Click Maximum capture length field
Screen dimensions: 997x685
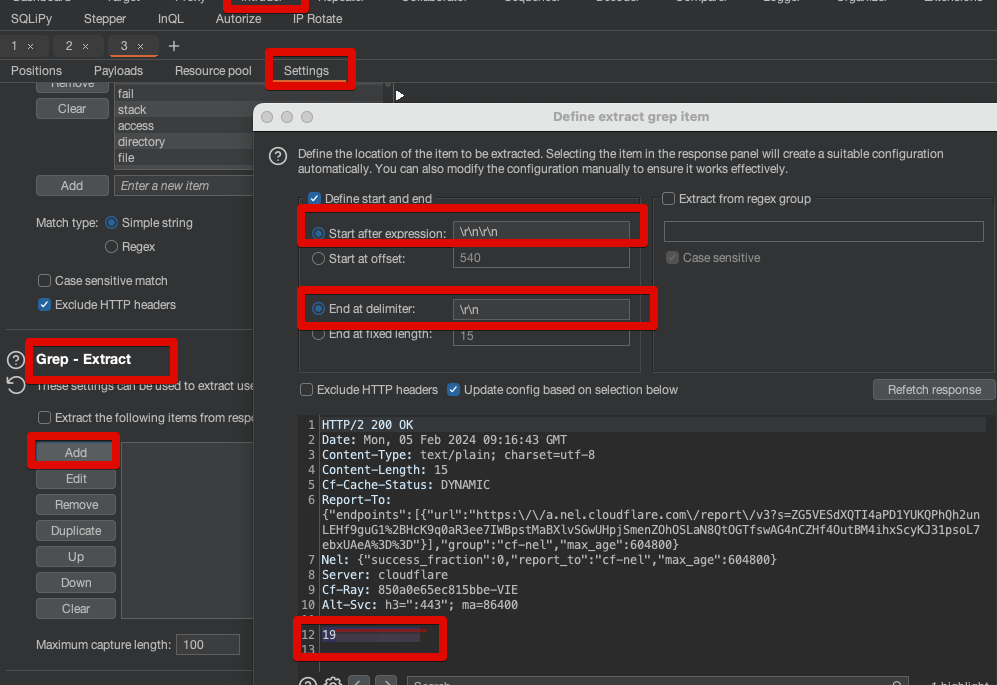point(208,644)
